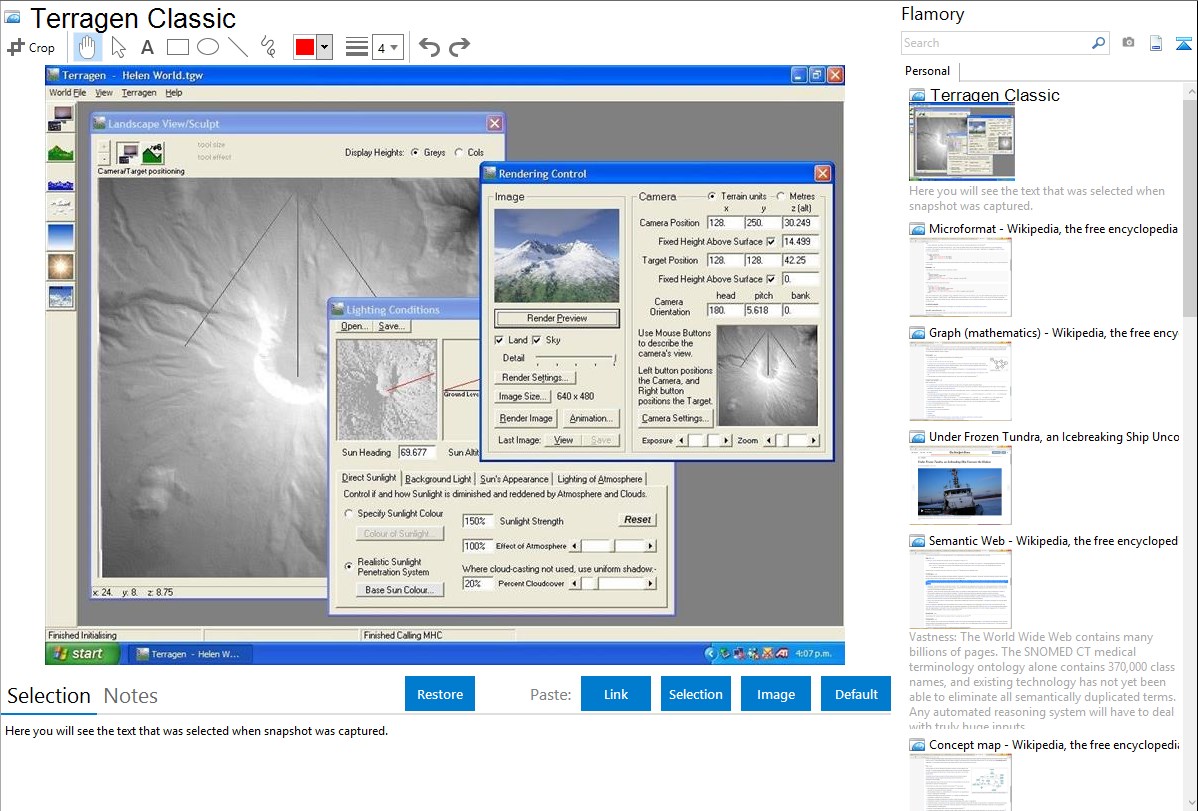1198x811 pixels.
Task: Open Lighting Conditions sun icon in sidebar
Action: click(61, 267)
